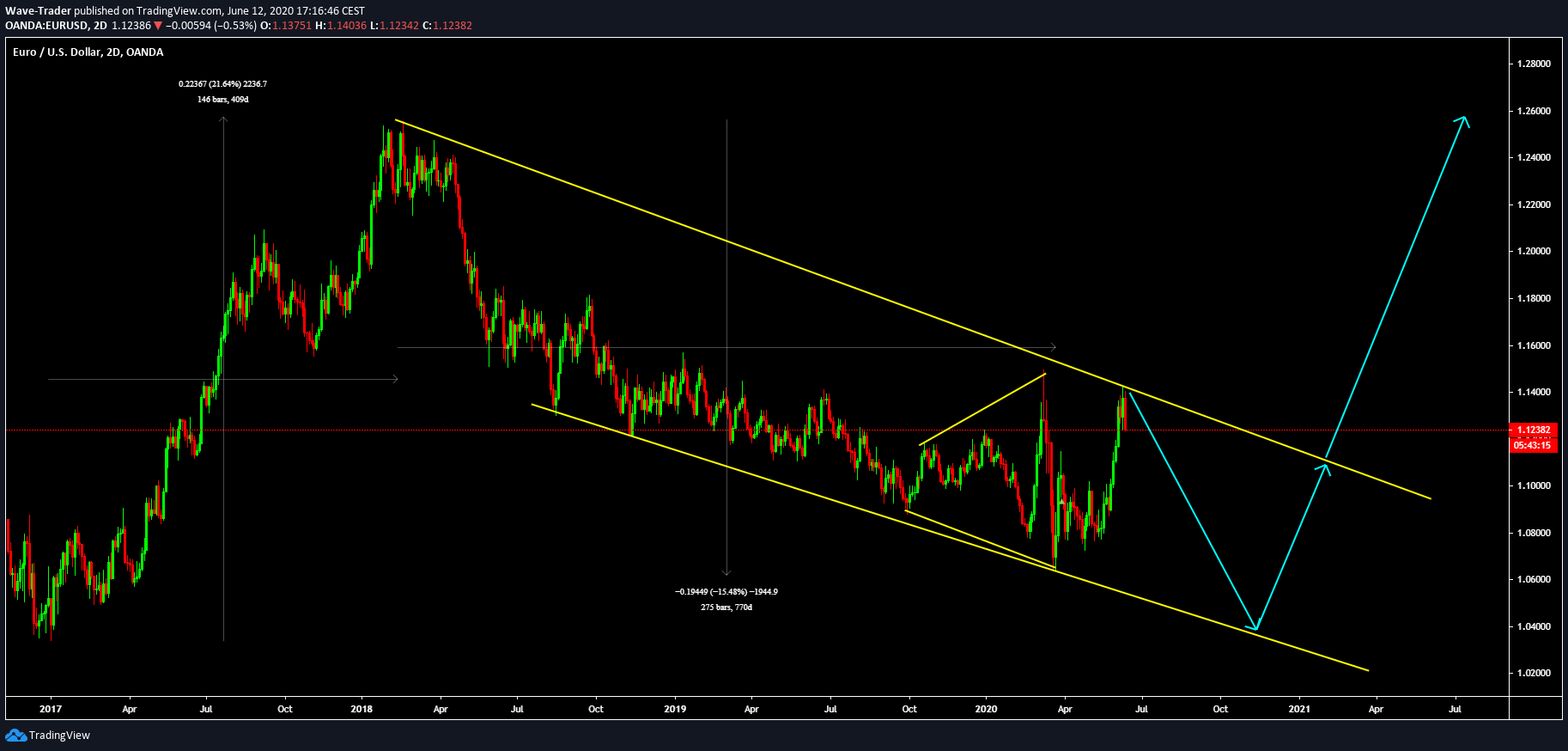Click the 2017 time axis label
This screenshot has height=751, width=1568.
[x=51, y=709]
